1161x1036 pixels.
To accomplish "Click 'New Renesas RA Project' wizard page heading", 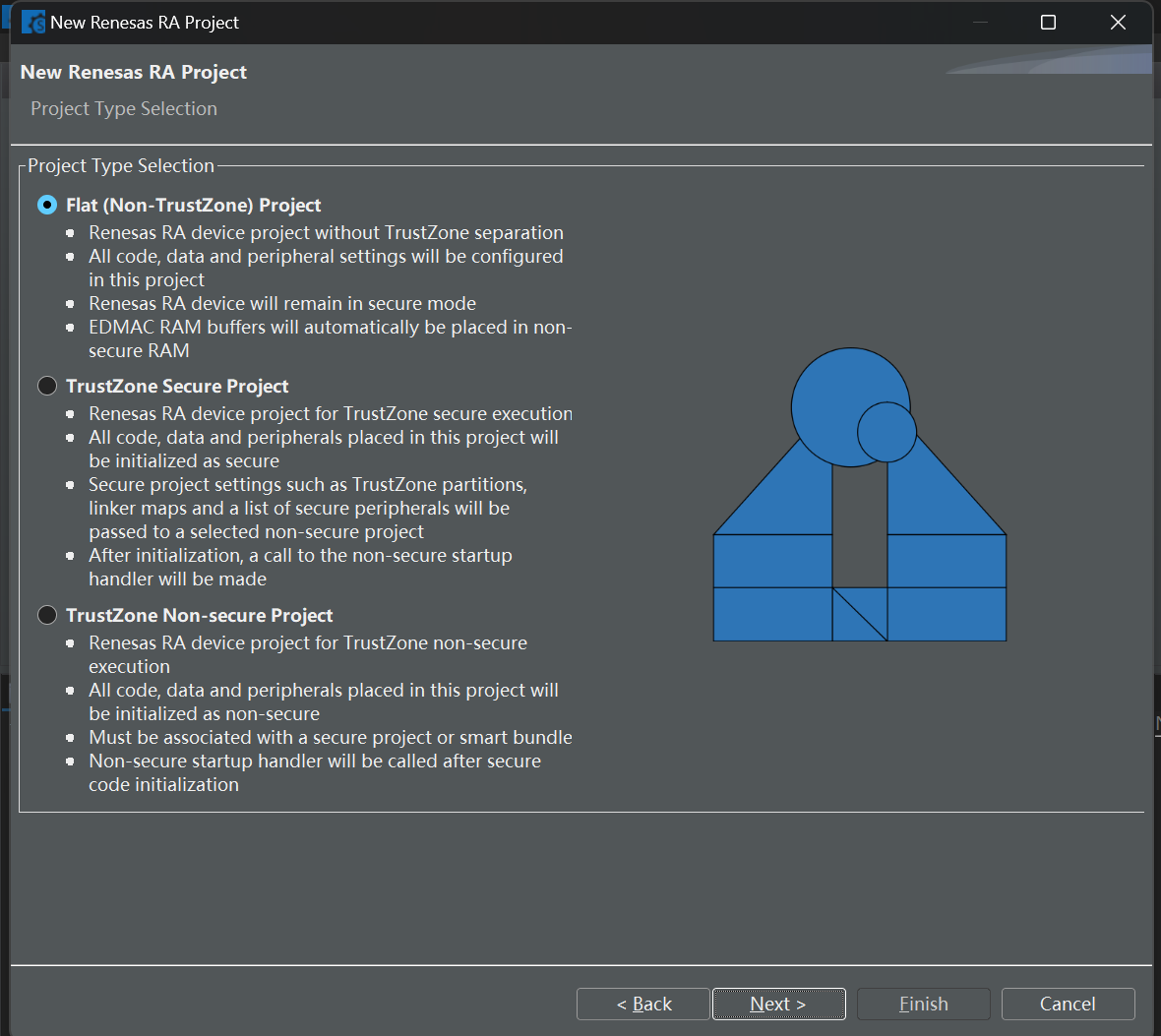I will point(133,72).
